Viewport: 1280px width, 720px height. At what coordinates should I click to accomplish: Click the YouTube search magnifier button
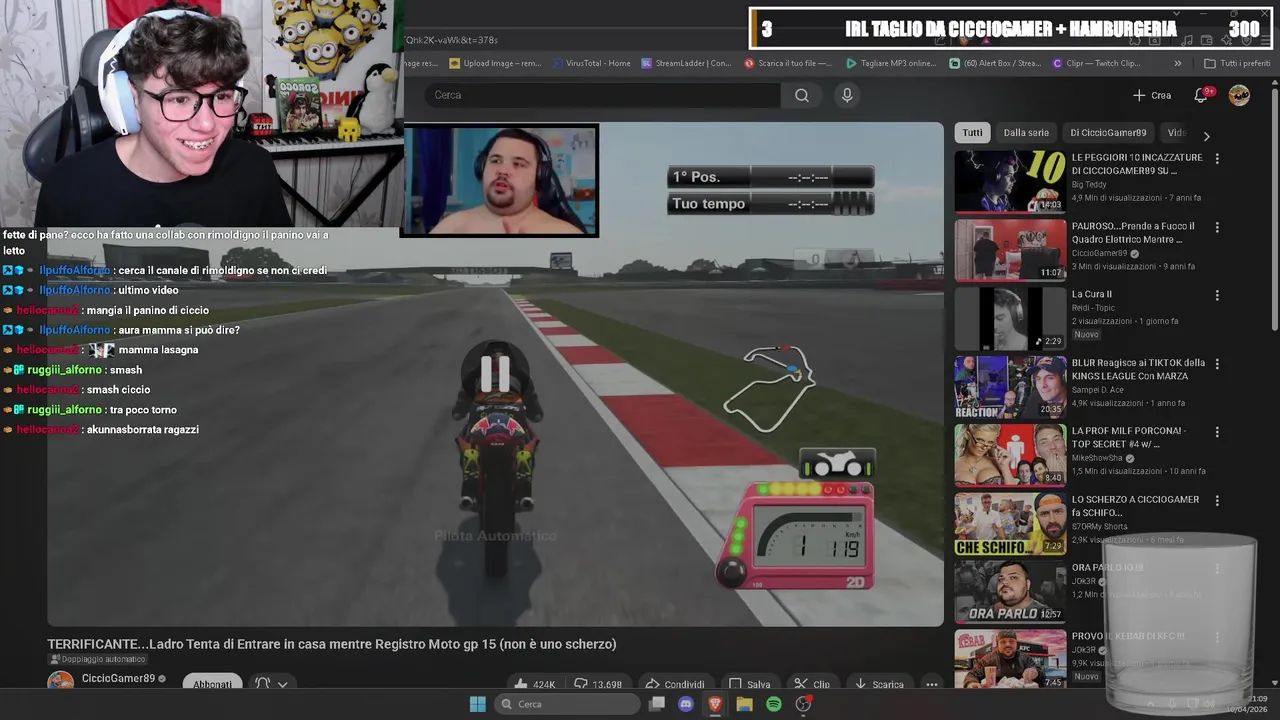click(802, 95)
